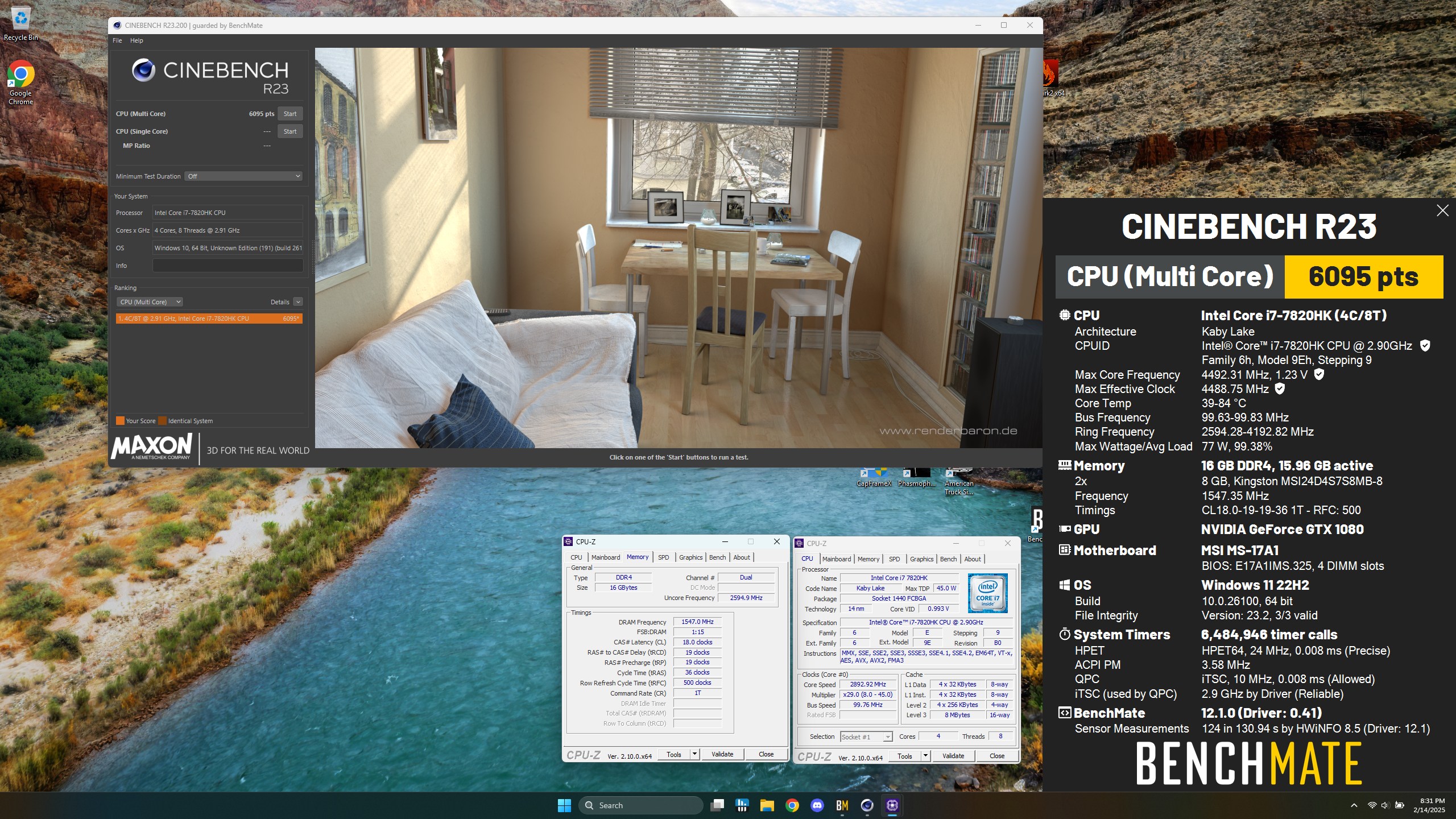Click Close button in CPU-Z Memory window
Screen dimensions: 1456x819
click(x=766, y=754)
